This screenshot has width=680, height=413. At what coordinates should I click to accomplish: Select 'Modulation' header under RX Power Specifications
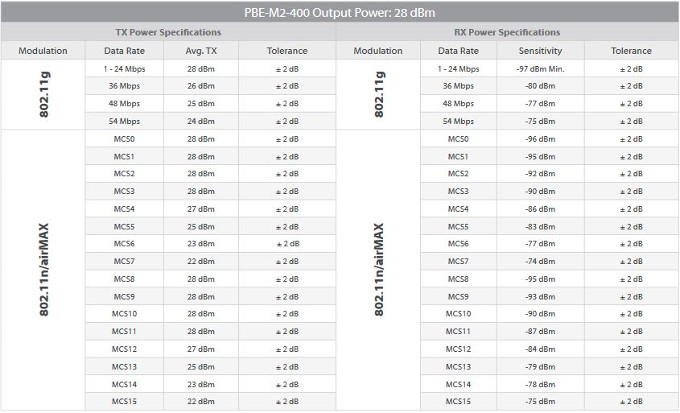click(378, 51)
